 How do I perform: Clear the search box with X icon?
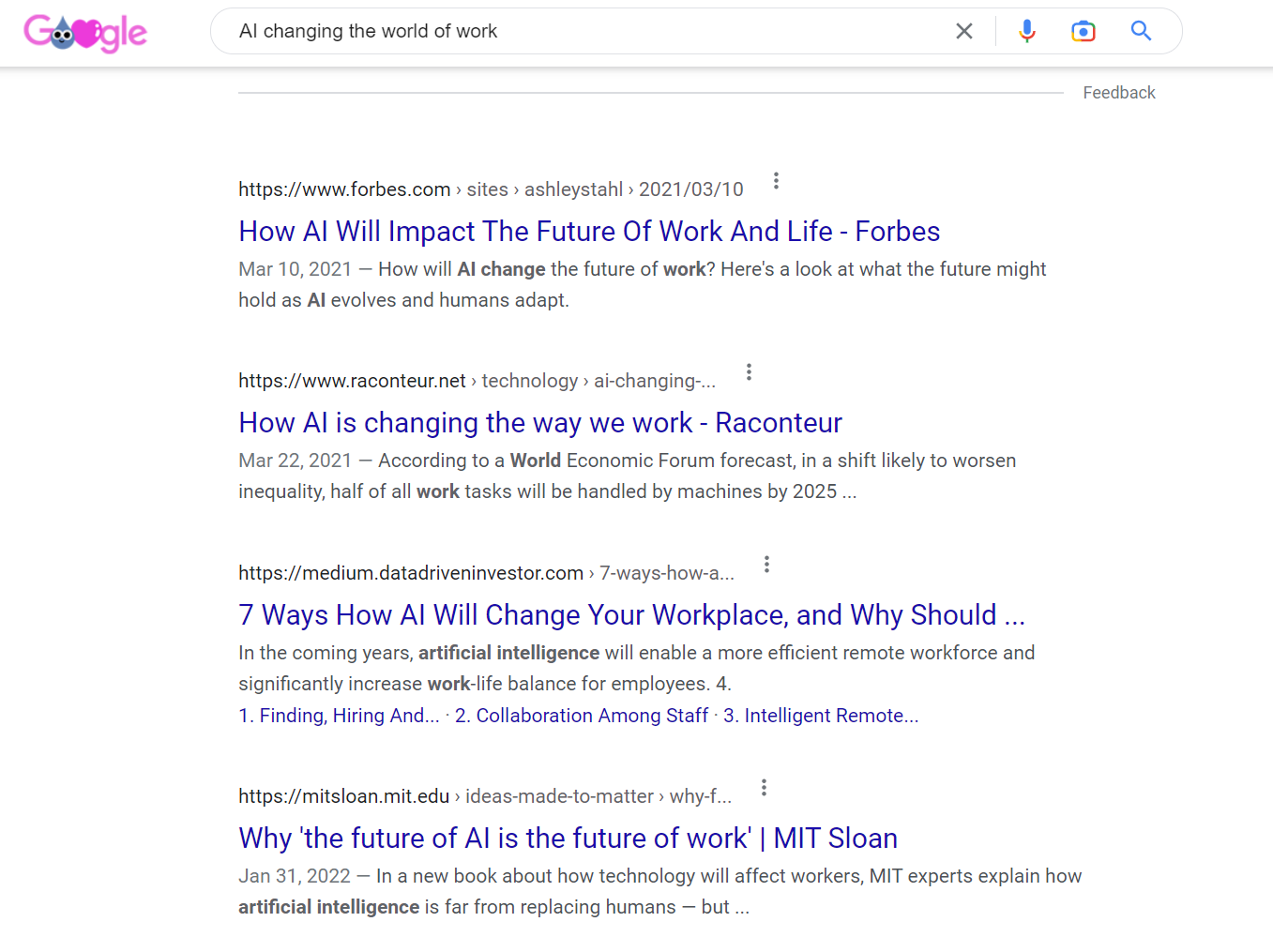(964, 31)
